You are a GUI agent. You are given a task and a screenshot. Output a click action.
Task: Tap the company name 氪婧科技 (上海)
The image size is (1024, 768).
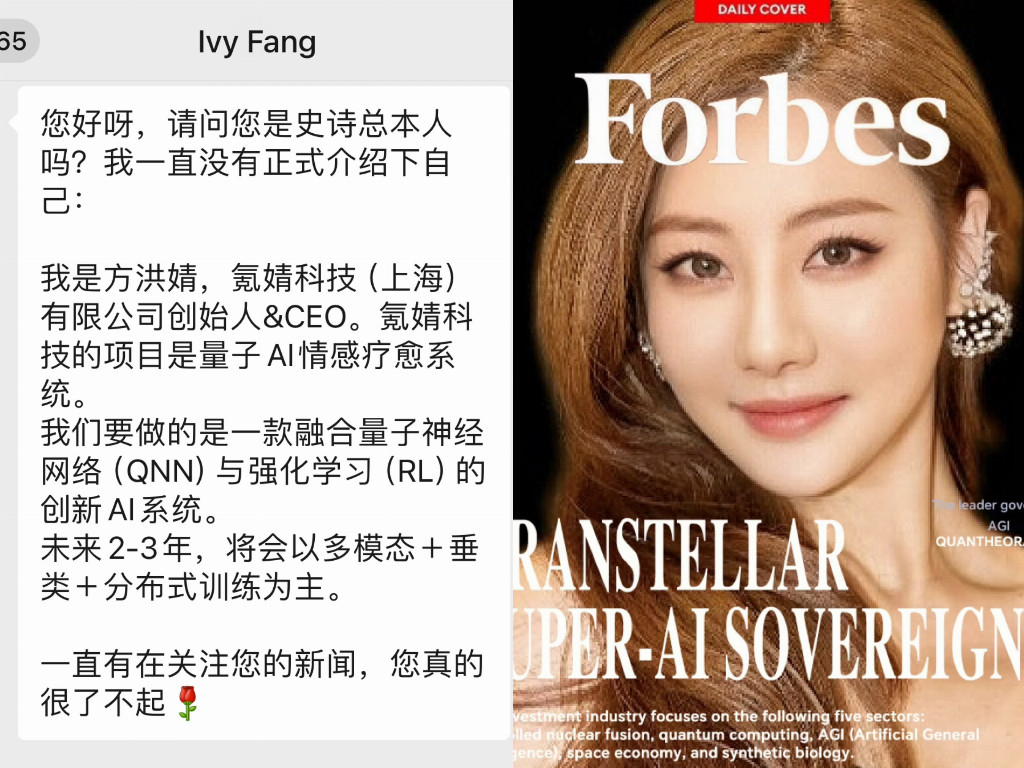click(344, 279)
